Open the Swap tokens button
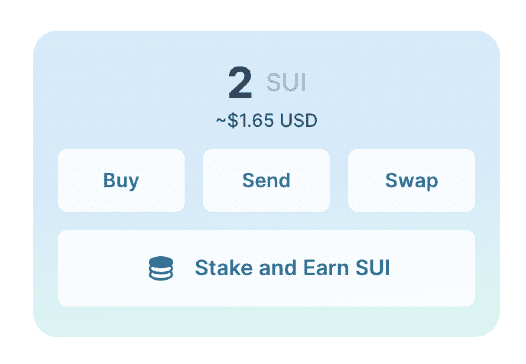The image size is (526, 364). click(411, 180)
